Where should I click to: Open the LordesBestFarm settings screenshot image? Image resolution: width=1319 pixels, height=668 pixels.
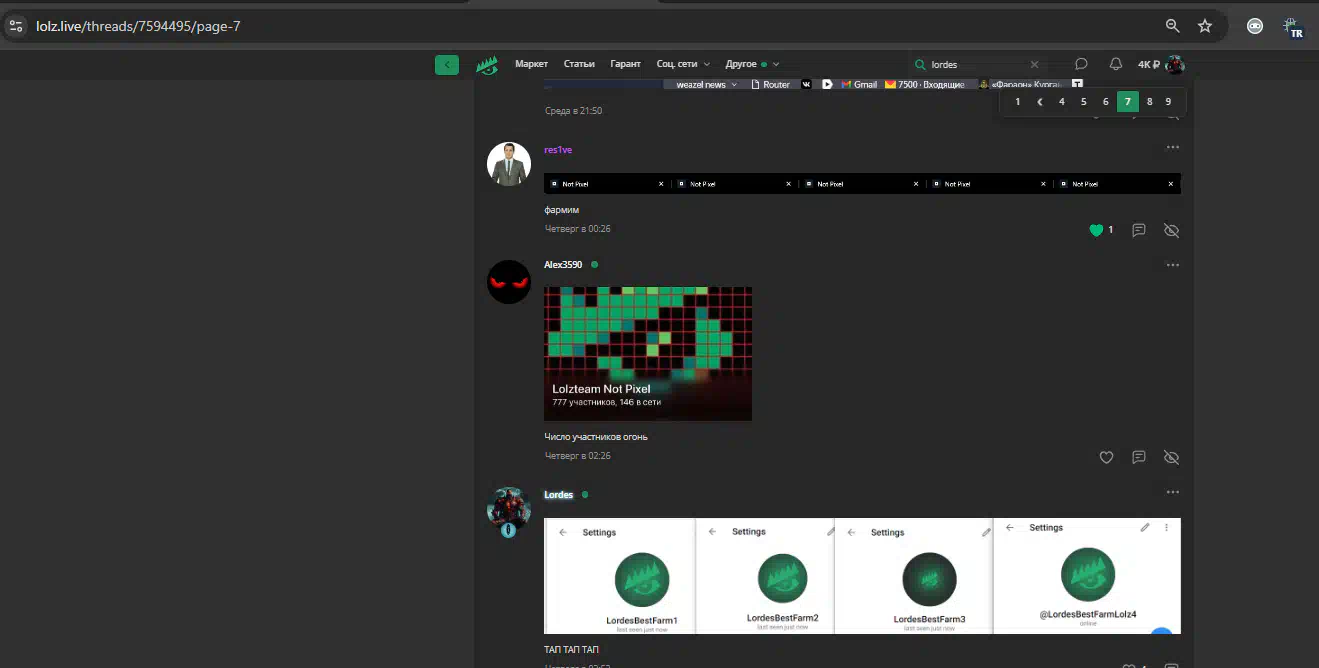(x=862, y=575)
